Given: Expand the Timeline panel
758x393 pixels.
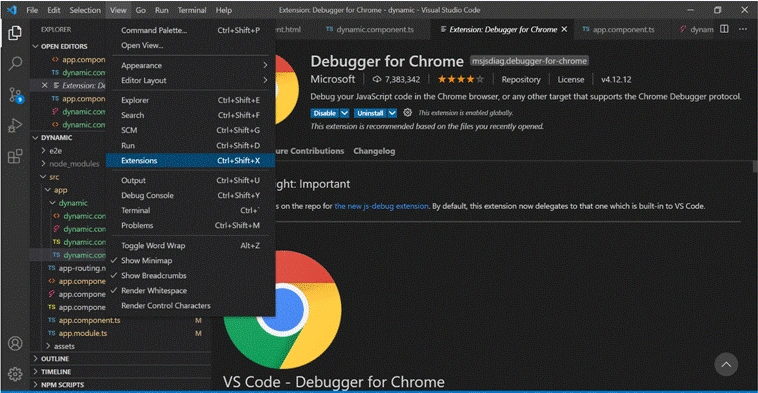Looking at the screenshot, I should [56, 372].
